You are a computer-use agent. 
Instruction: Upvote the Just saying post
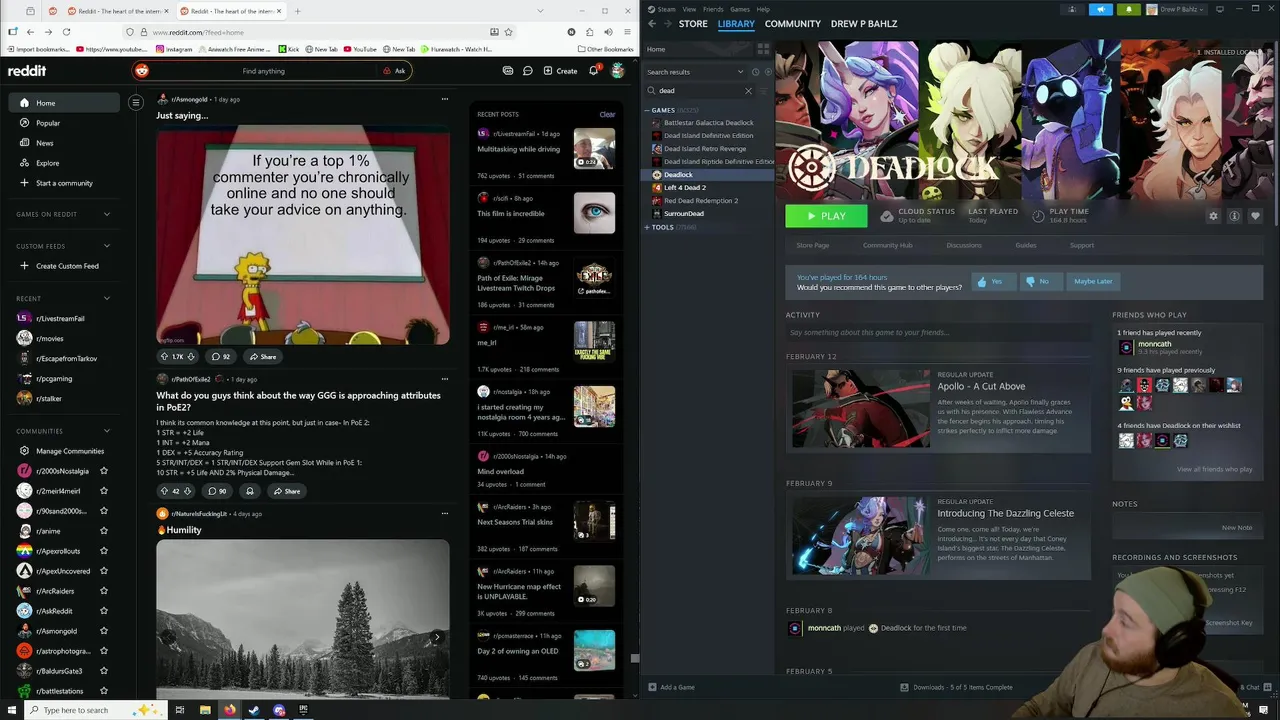[x=164, y=356]
